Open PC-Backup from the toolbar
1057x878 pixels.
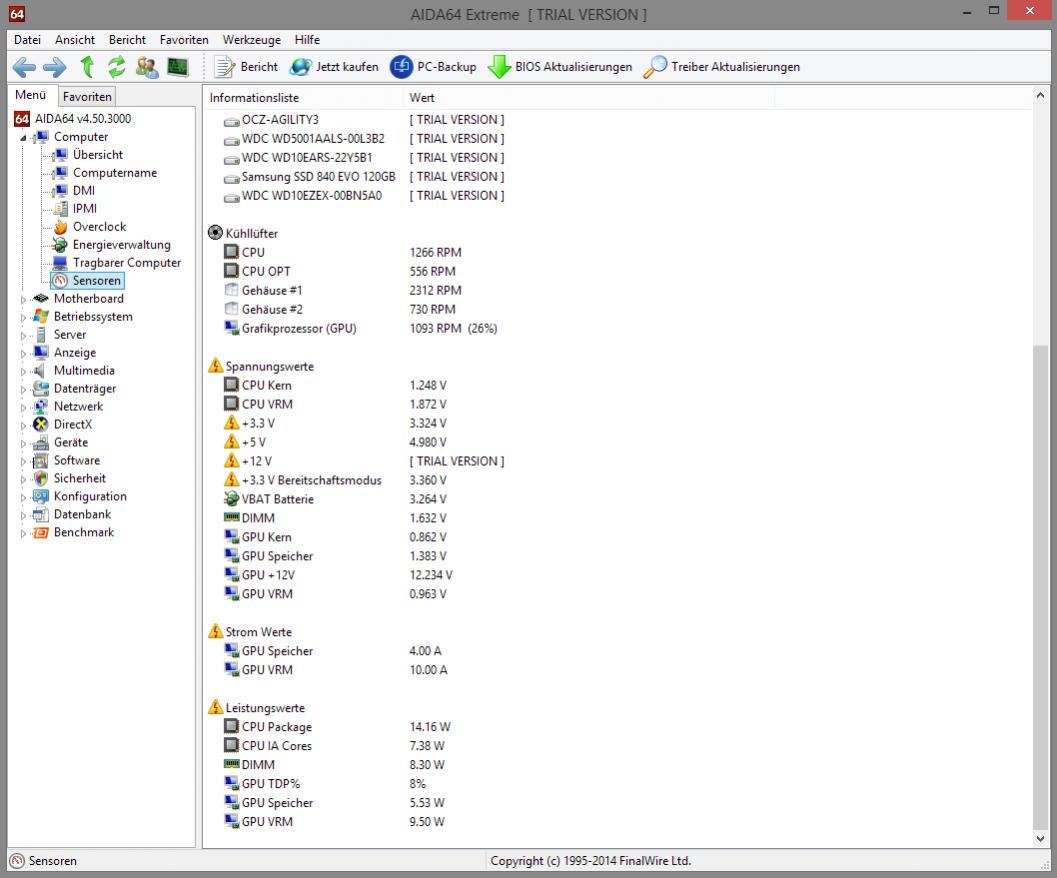coord(433,67)
